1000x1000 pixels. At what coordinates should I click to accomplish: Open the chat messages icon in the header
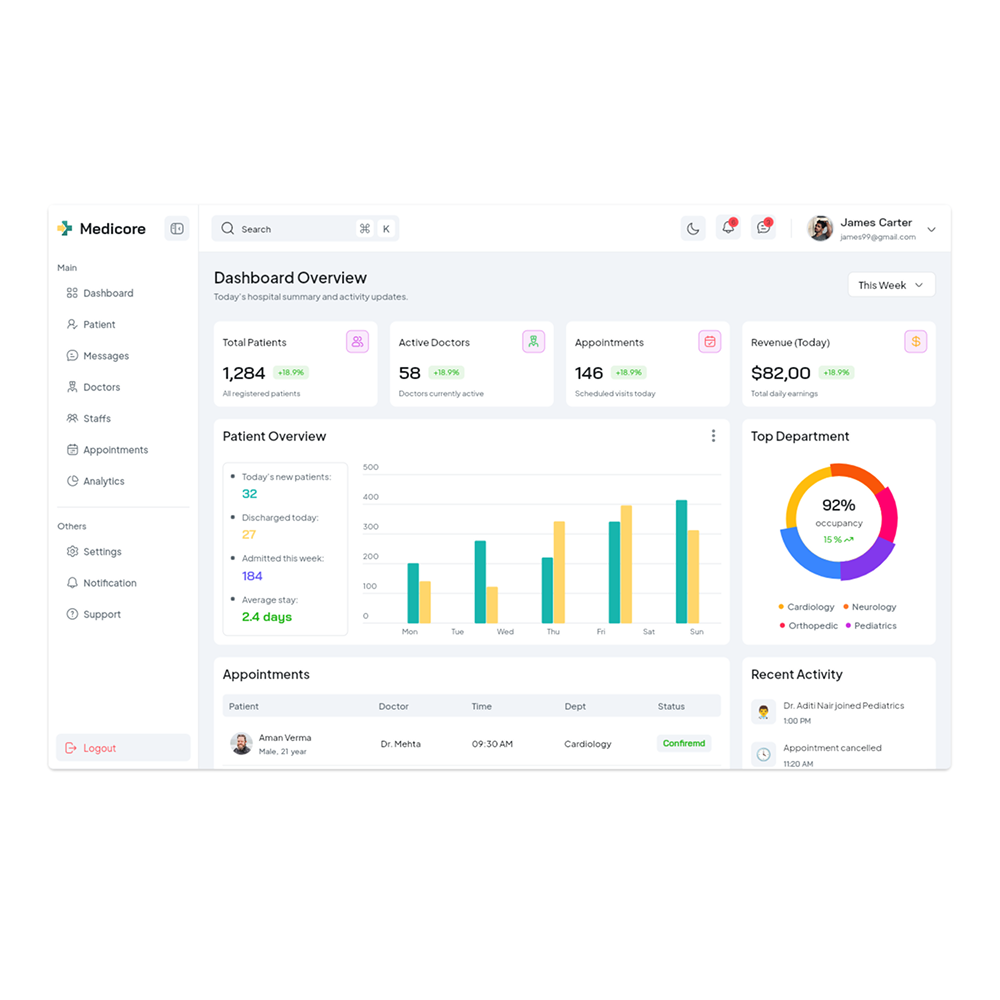[764, 228]
